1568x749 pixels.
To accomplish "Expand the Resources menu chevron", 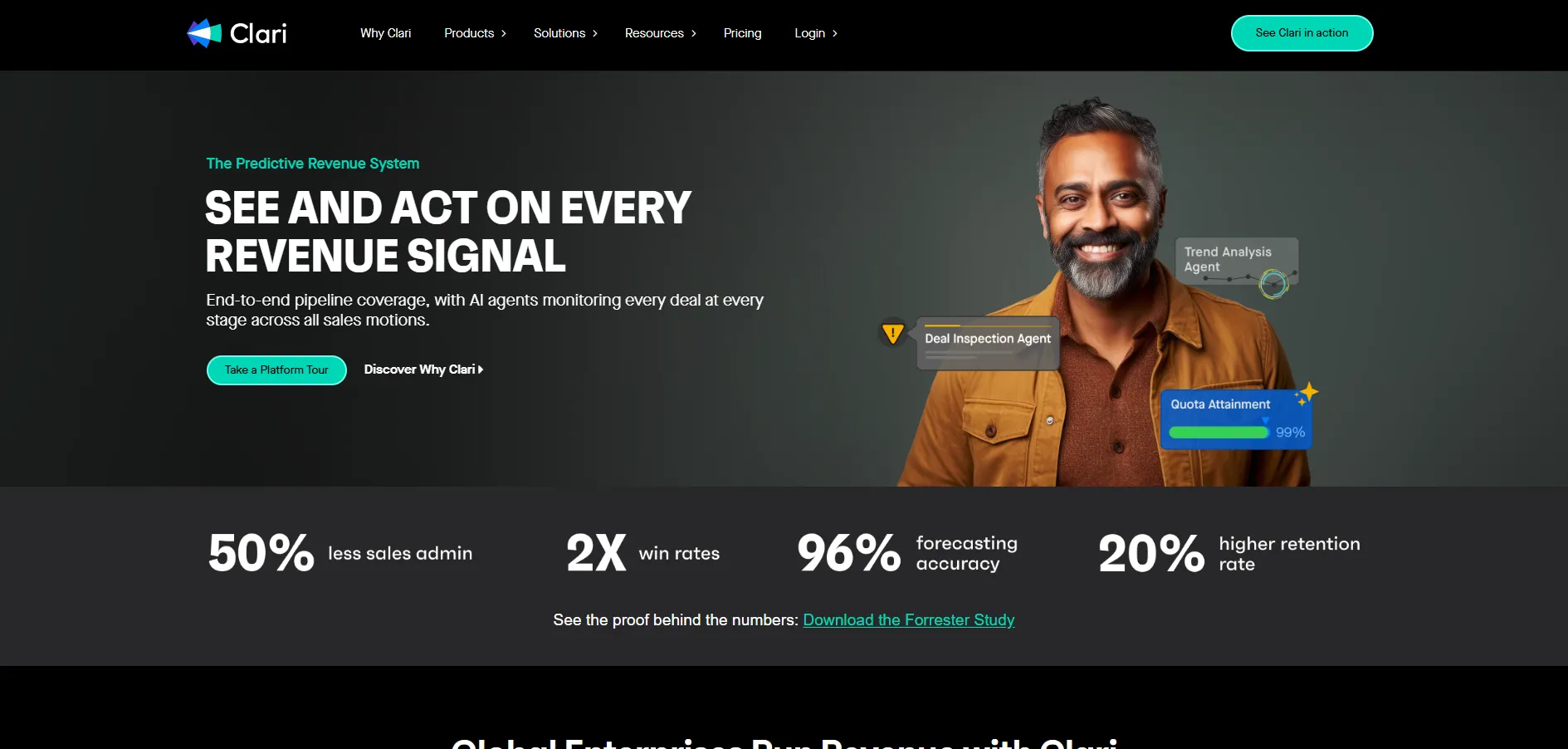I will 693,33.
